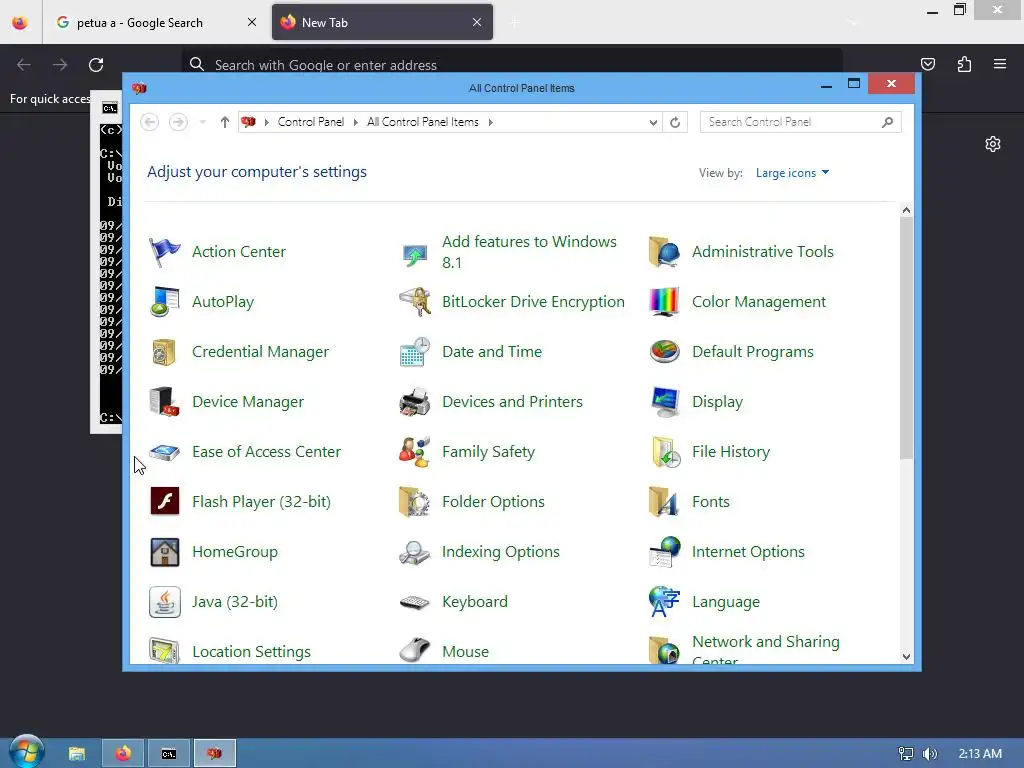
Task: Go up one level in Control Panel
Action: [225, 122]
